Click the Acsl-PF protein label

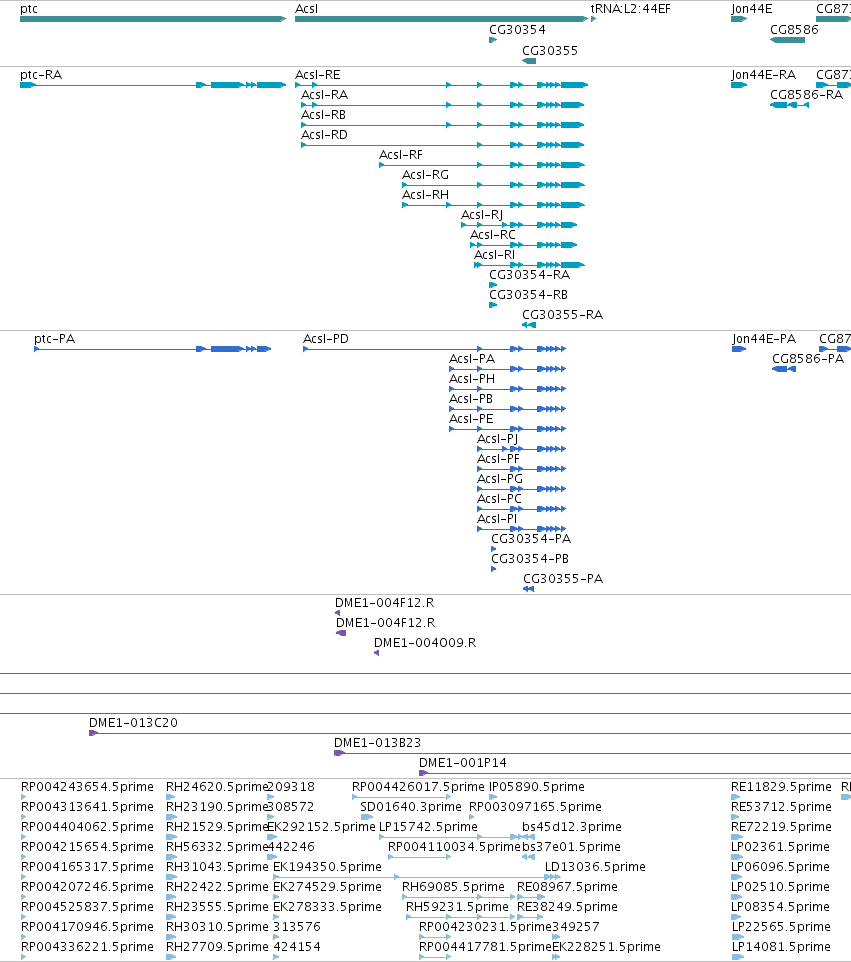click(x=498, y=459)
